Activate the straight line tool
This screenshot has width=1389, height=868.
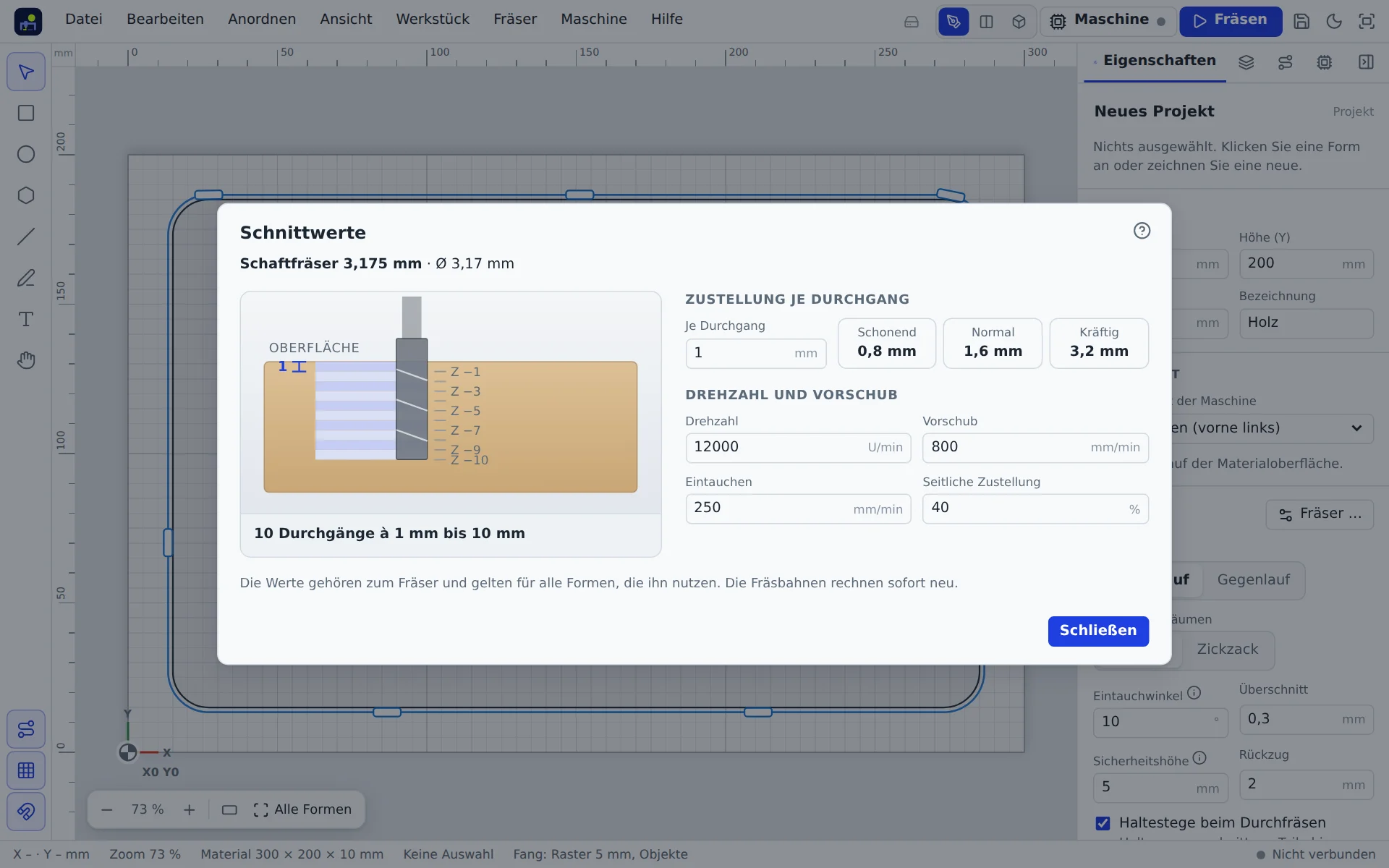tap(26, 237)
